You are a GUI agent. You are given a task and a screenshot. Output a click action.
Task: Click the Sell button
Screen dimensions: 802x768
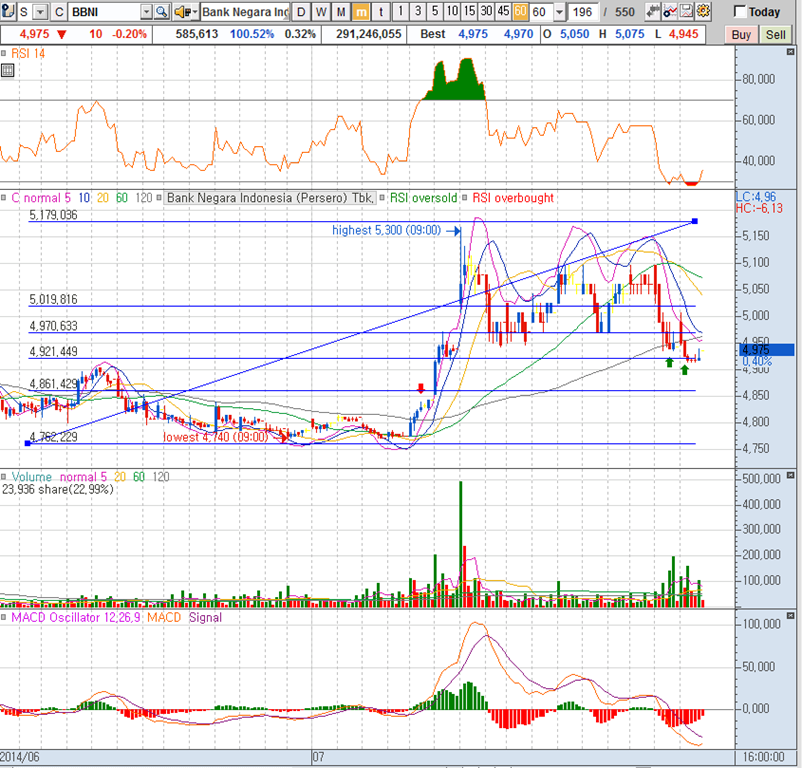775,35
